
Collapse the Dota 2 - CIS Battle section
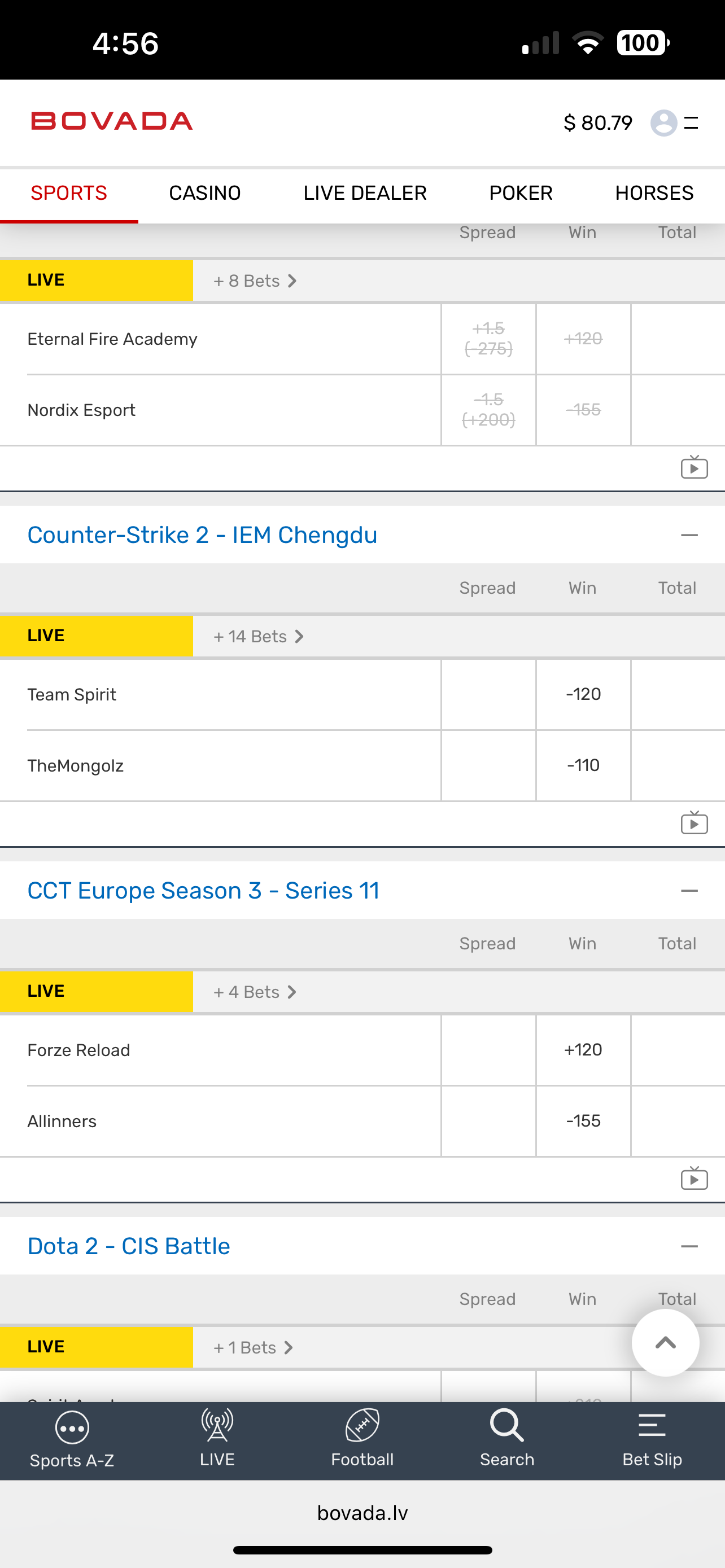pos(689,1246)
